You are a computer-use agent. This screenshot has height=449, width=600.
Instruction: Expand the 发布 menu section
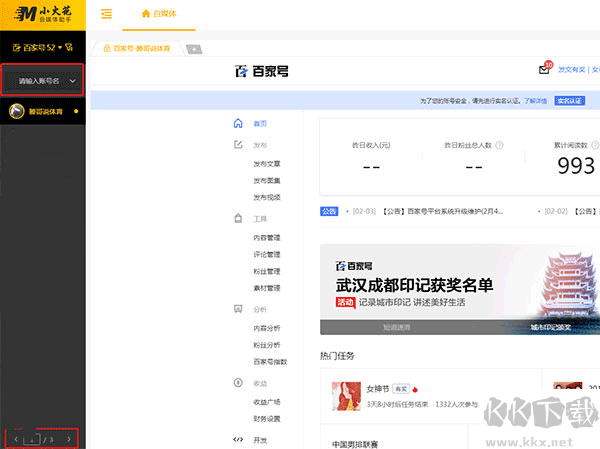260,145
